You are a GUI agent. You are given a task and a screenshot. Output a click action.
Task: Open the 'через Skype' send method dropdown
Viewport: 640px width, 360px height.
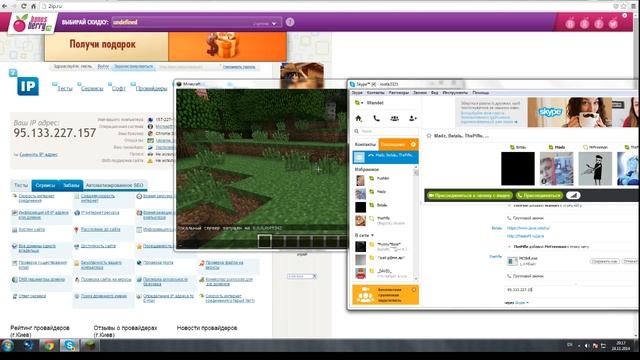pos(522,303)
